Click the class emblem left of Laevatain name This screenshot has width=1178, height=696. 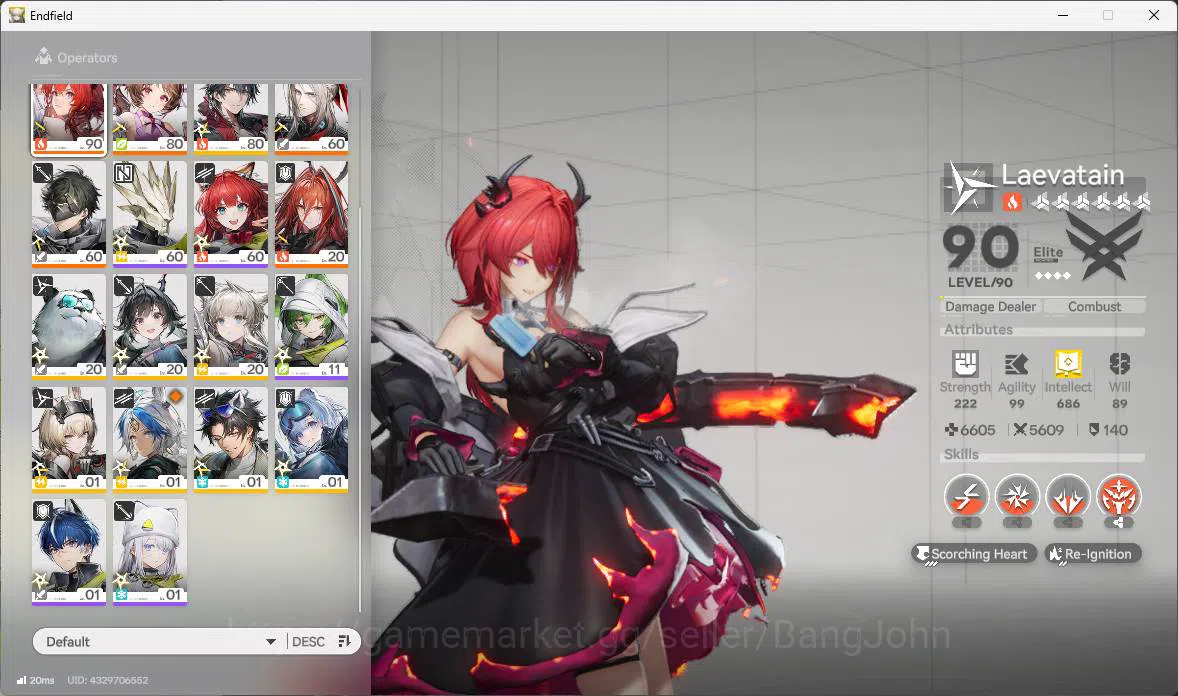tap(969, 187)
